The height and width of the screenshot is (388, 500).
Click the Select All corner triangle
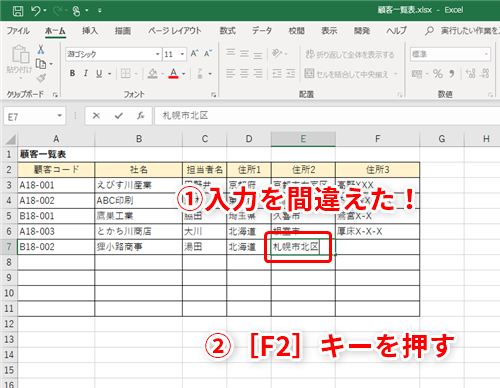point(10,139)
